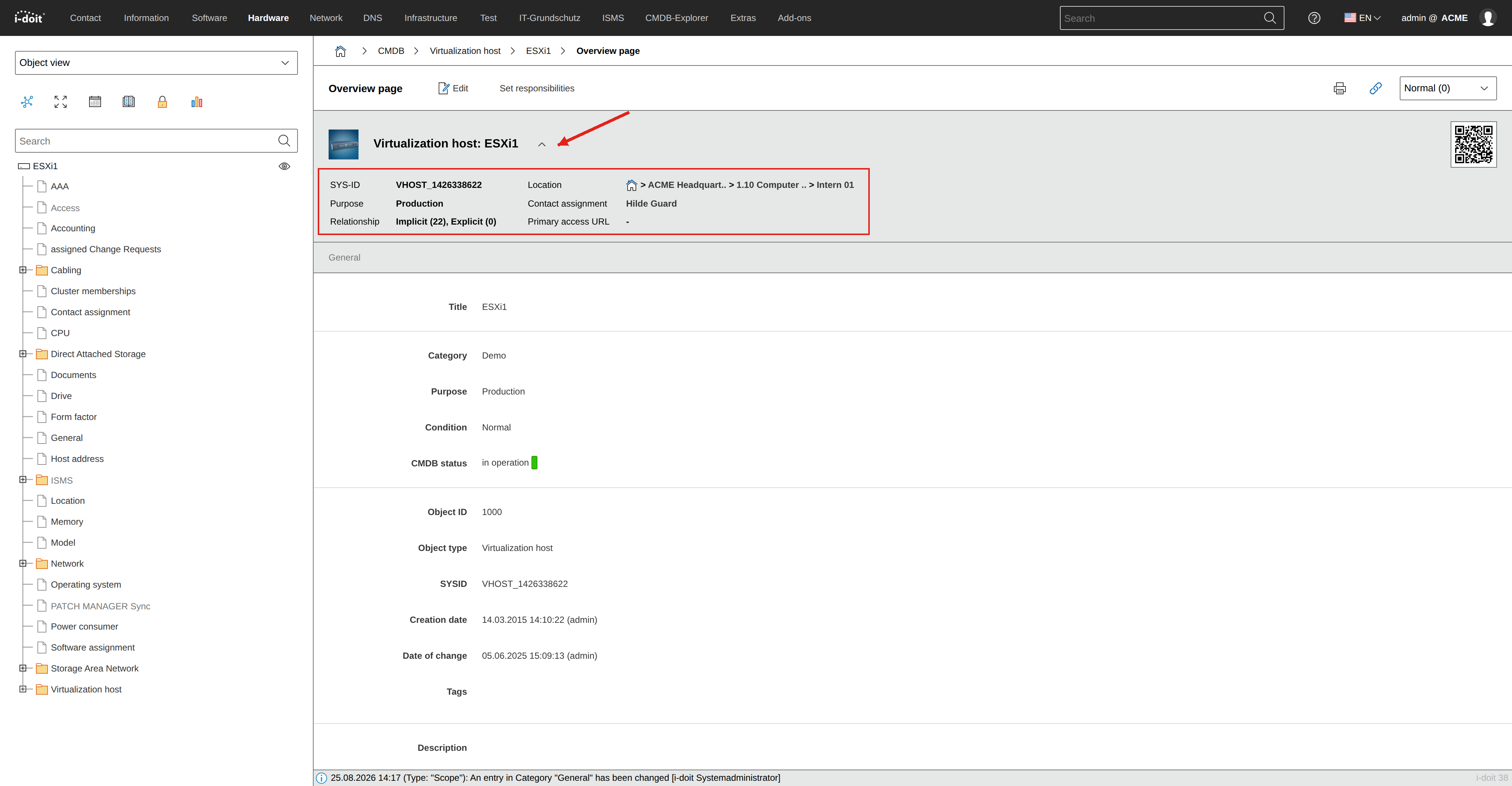The width and height of the screenshot is (1512, 786).
Task: Select the Cluster memberships category in tree
Action: pos(93,291)
